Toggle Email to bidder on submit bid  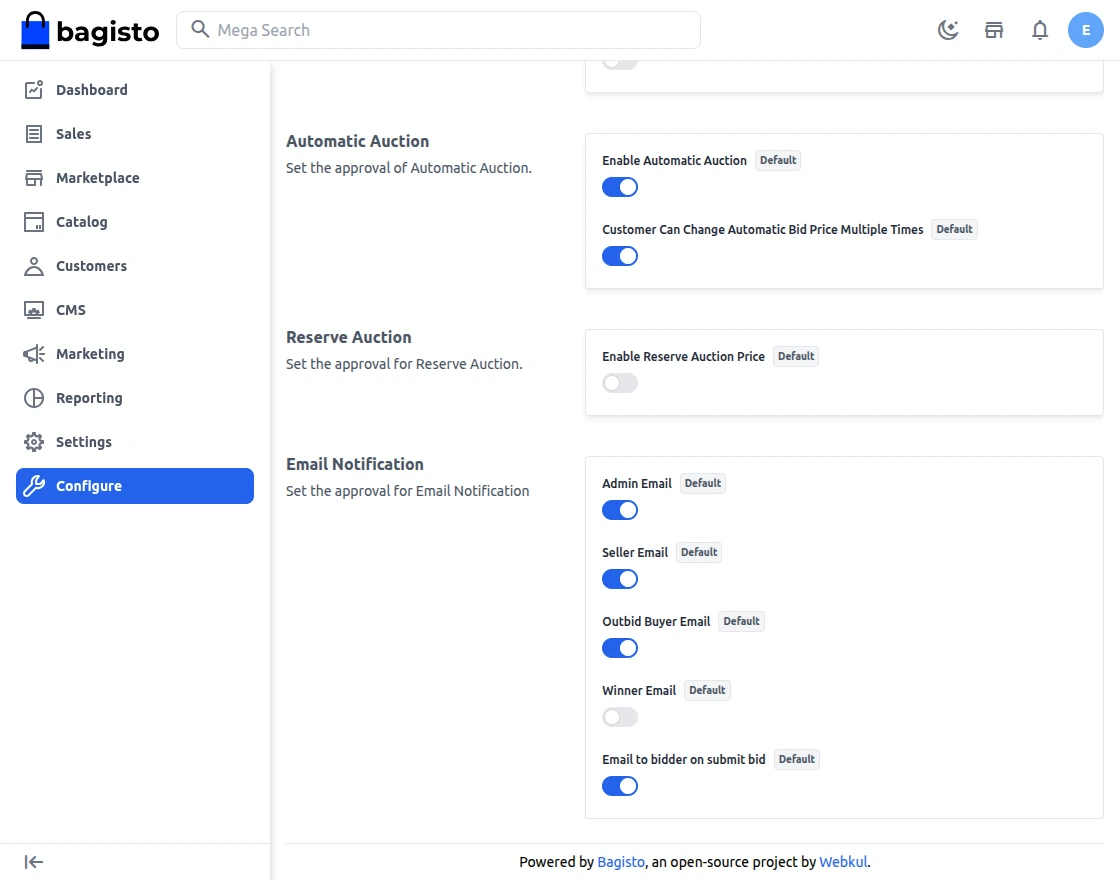[x=619, y=786]
